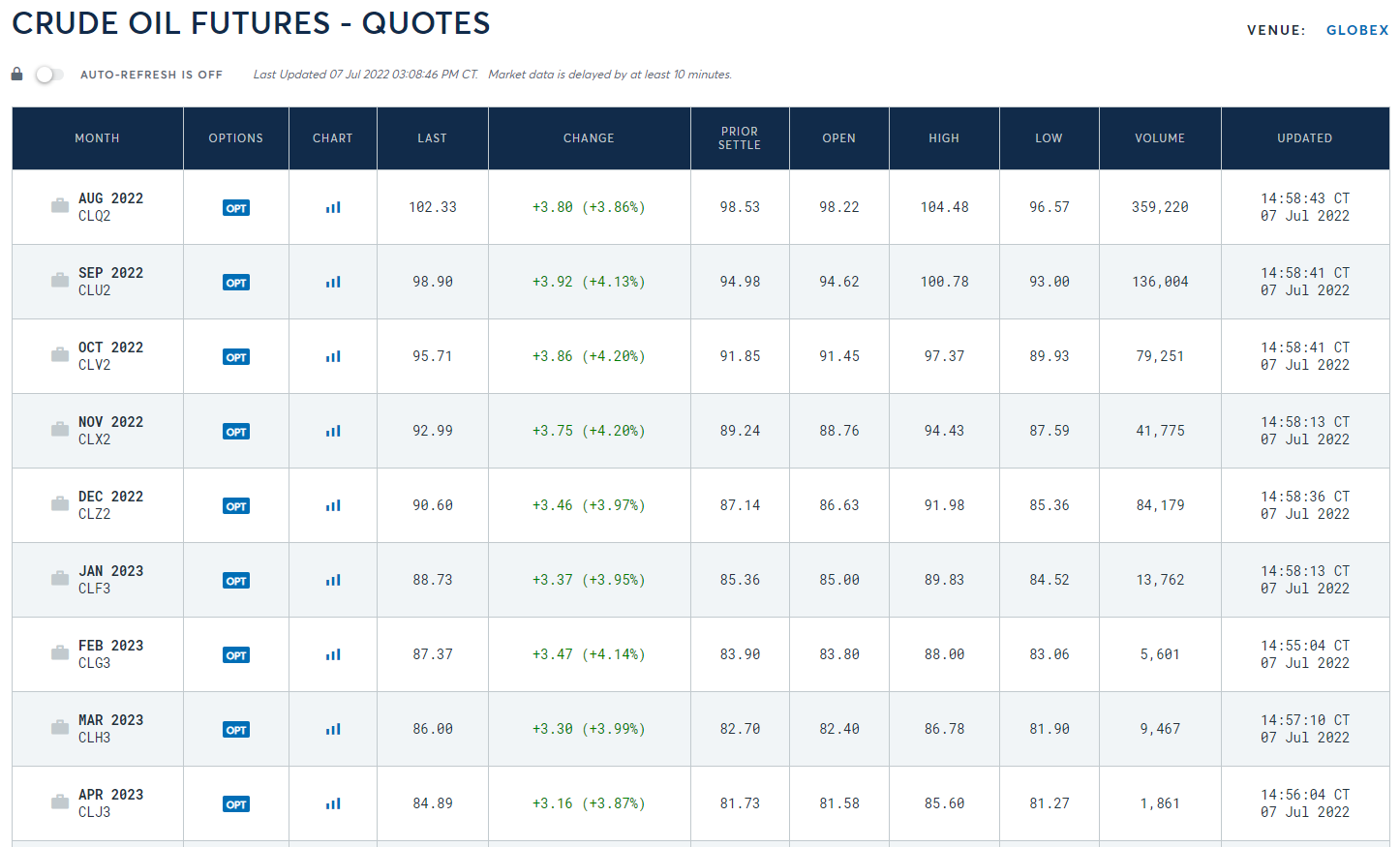Open options for DEC 2022 contract

pos(236,506)
